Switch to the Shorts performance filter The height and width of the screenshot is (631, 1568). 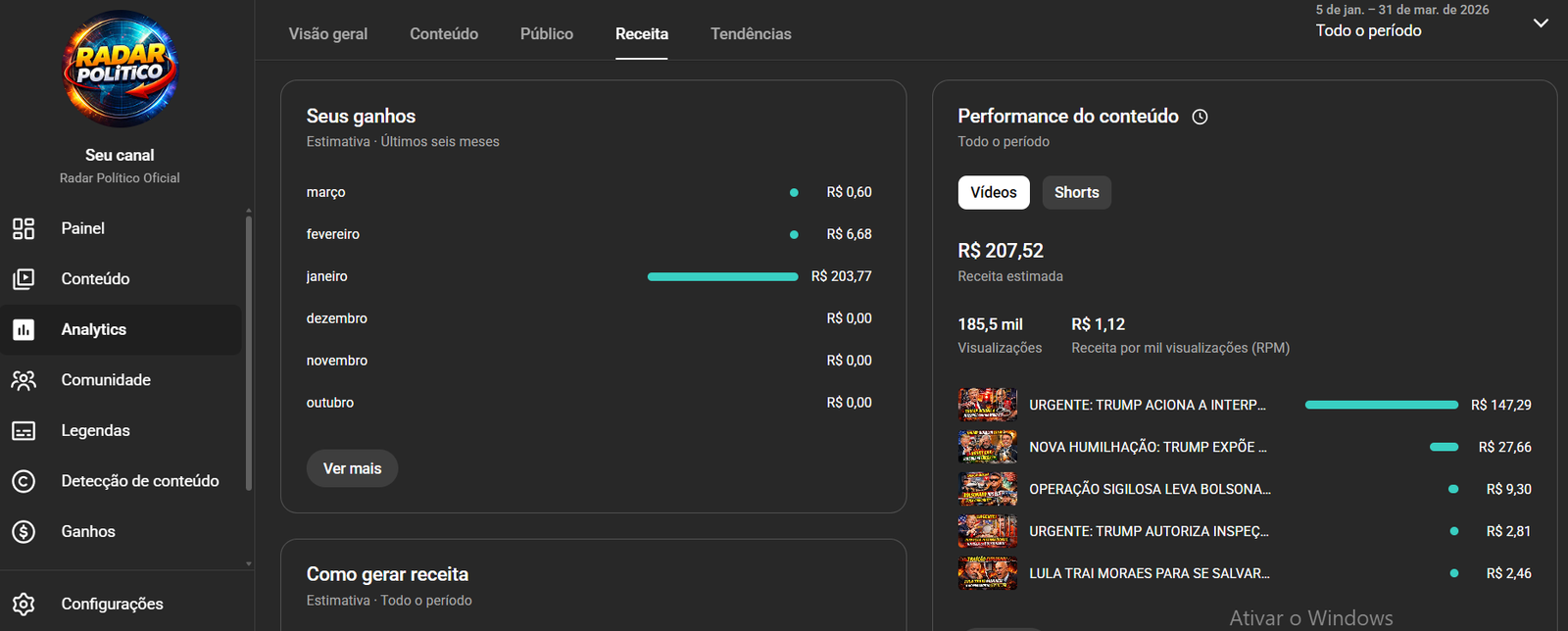pos(1076,193)
